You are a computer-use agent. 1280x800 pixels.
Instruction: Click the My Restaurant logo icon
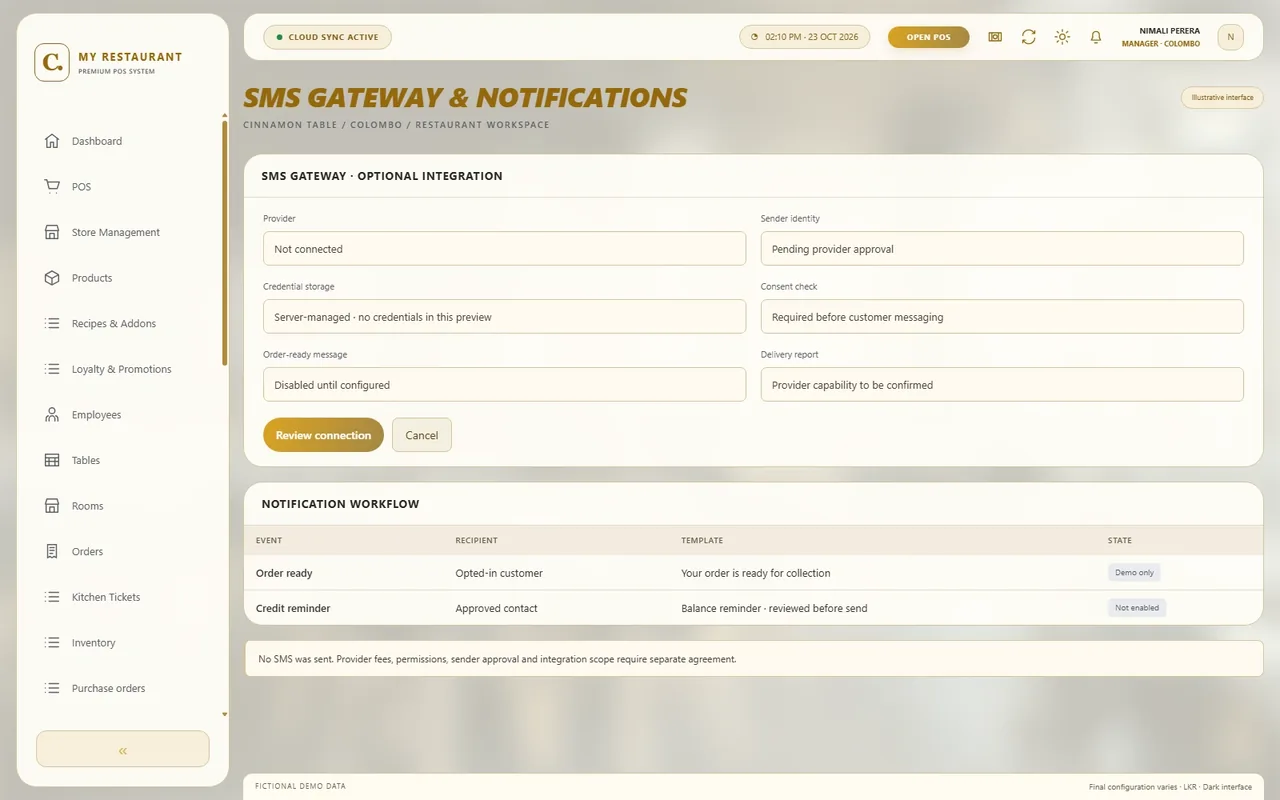click(x=52, y=62)
